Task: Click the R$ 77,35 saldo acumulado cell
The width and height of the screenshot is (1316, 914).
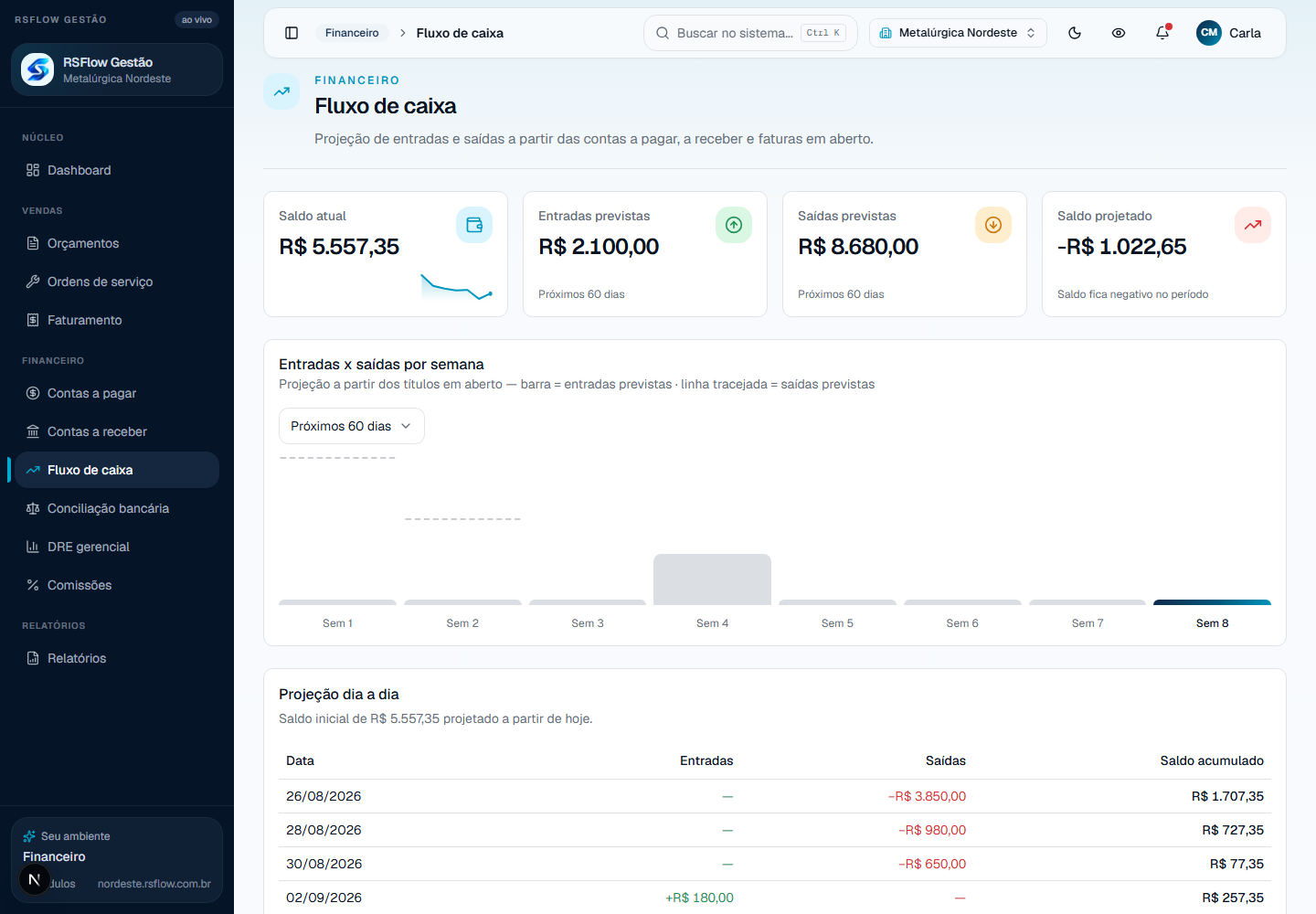Action: tap(1236, 864)
